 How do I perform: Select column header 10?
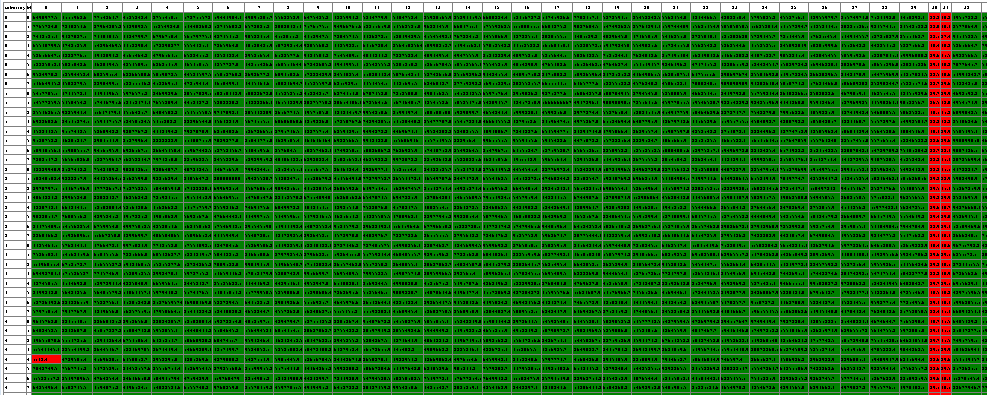[x=348, y=8]
